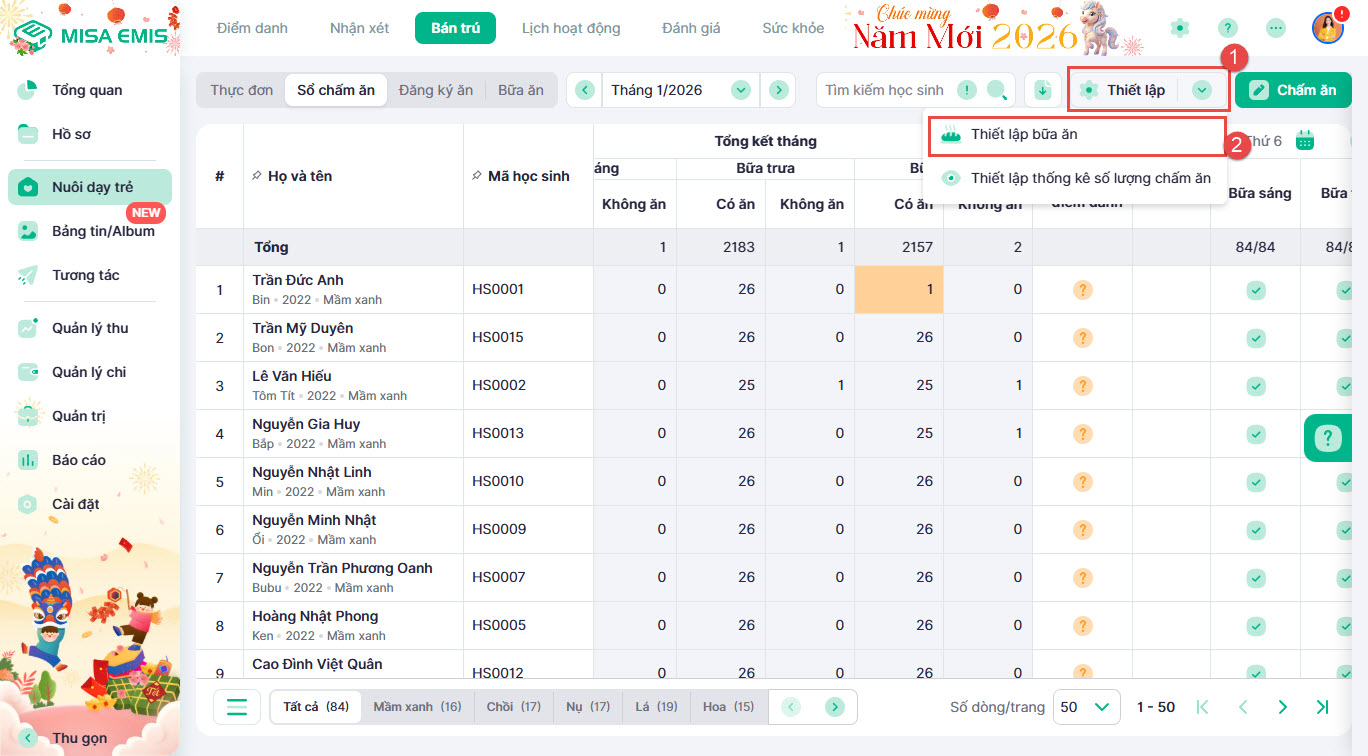The width and height of the screenshot is (1368, 756).
Task: Click the floating green help widget
Action: tap(1328, 438)
